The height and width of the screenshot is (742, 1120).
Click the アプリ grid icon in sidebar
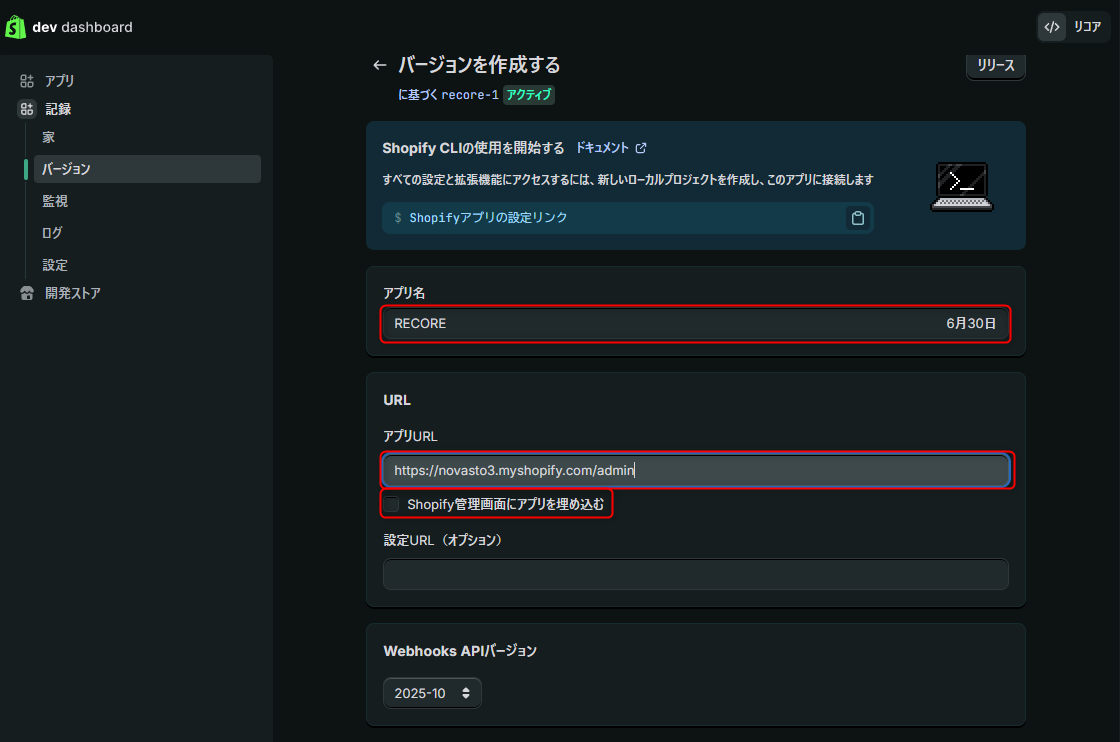[27, 81]
